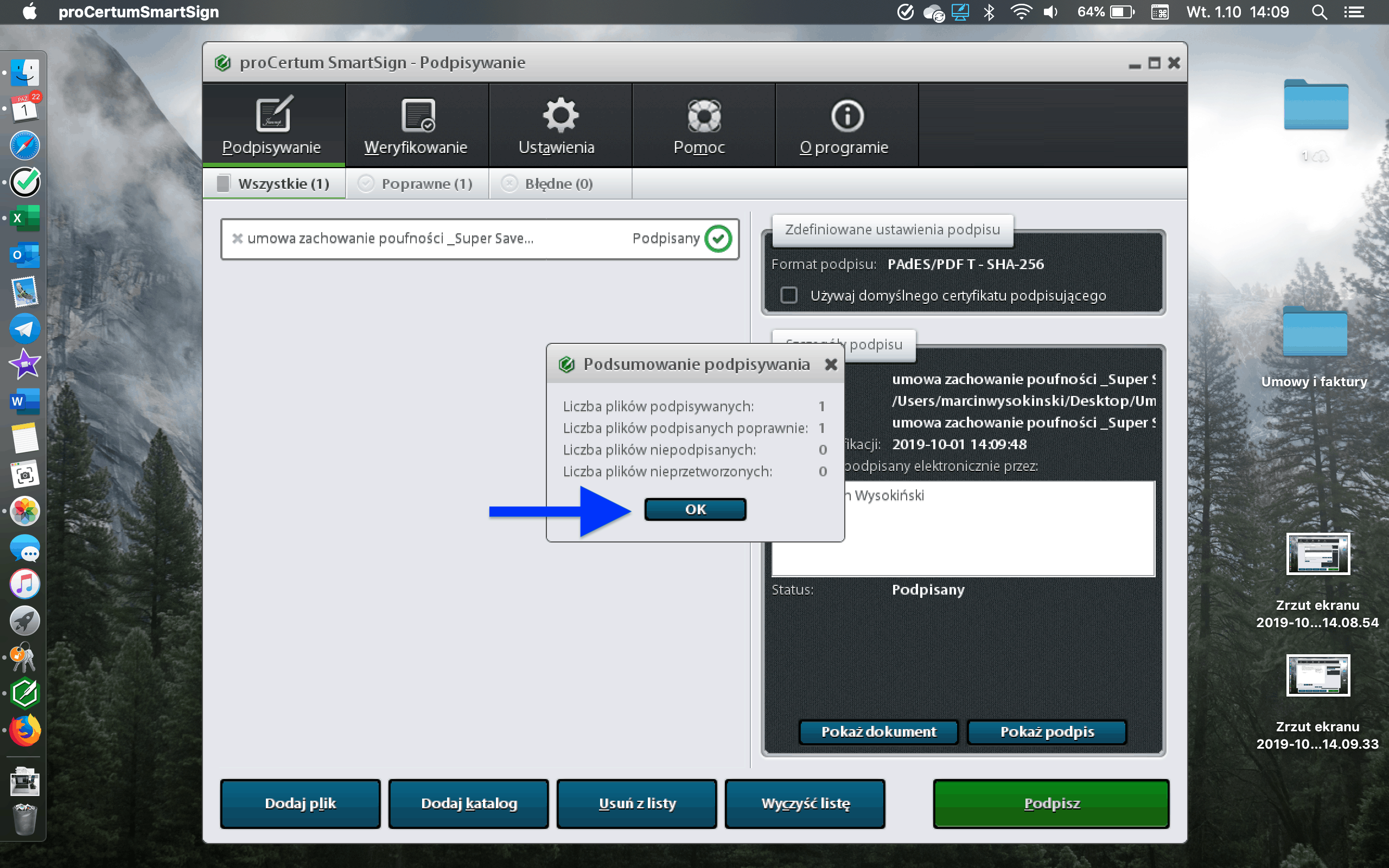Close the Podsumowanie podpisywania dialog
The height and width of the screenshot is (868, 1389).
click(831, 364)
